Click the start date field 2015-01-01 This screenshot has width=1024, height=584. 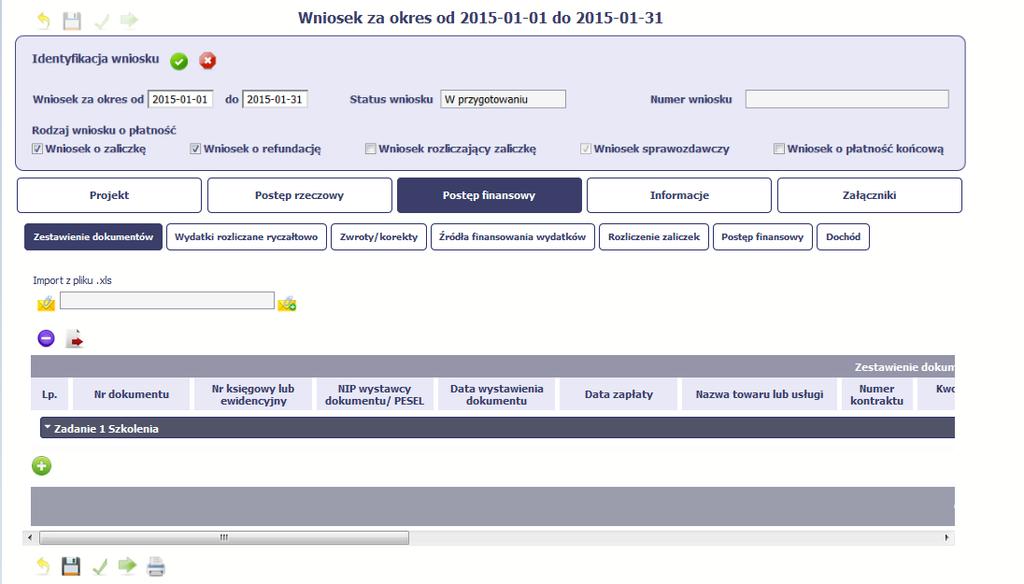click(181, 99)
